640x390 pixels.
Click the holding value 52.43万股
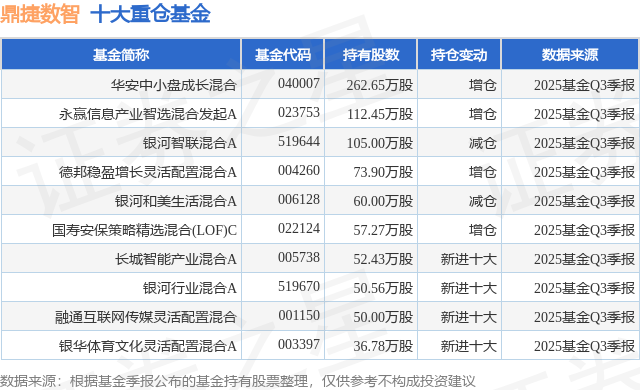point(383,259)
